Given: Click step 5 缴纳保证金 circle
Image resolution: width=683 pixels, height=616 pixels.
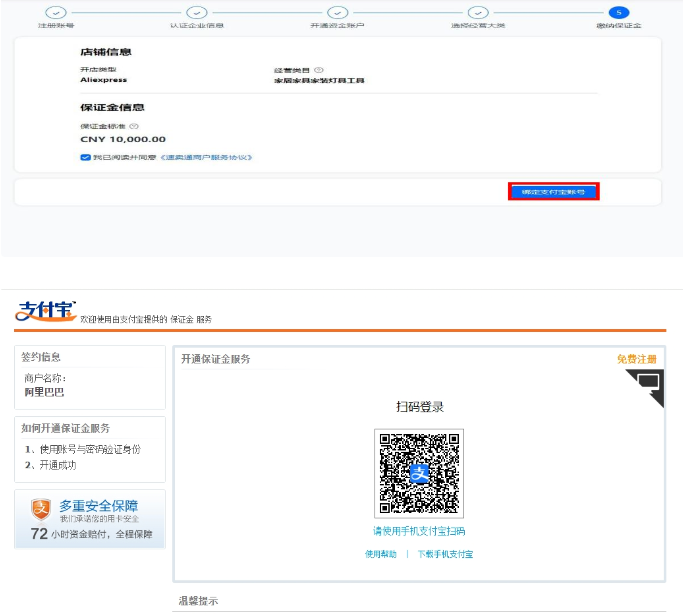Looking at the screenshot, I should [620, 12].
